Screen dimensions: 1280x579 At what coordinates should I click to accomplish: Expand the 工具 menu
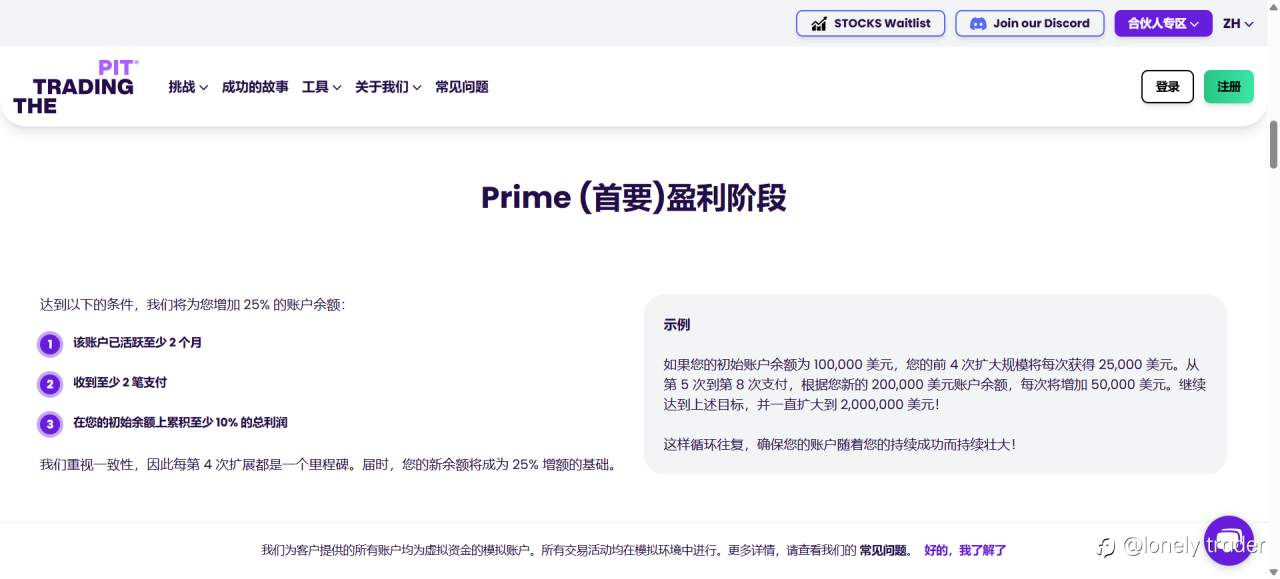tap(322, 87)
